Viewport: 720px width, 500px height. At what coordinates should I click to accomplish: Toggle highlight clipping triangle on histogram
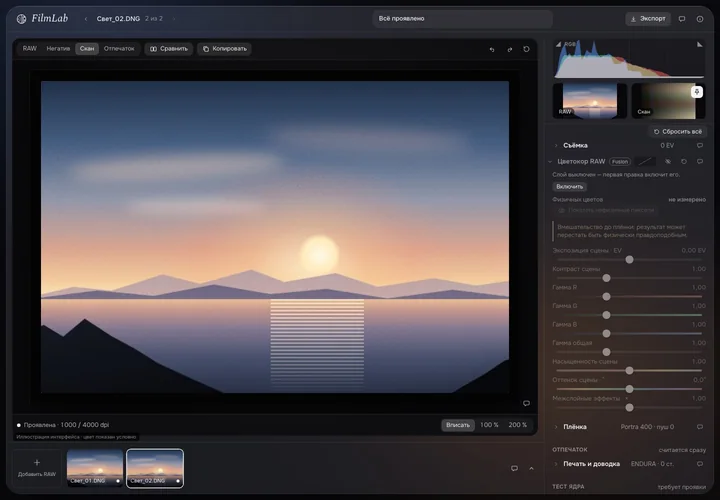tap(699, 45)
